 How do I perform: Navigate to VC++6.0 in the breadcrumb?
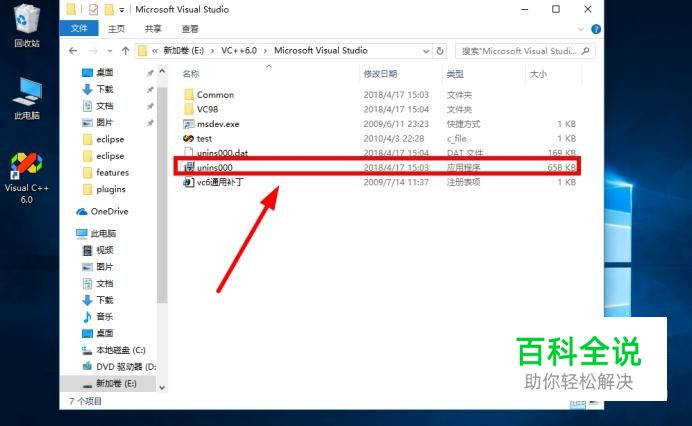[239, 51]
